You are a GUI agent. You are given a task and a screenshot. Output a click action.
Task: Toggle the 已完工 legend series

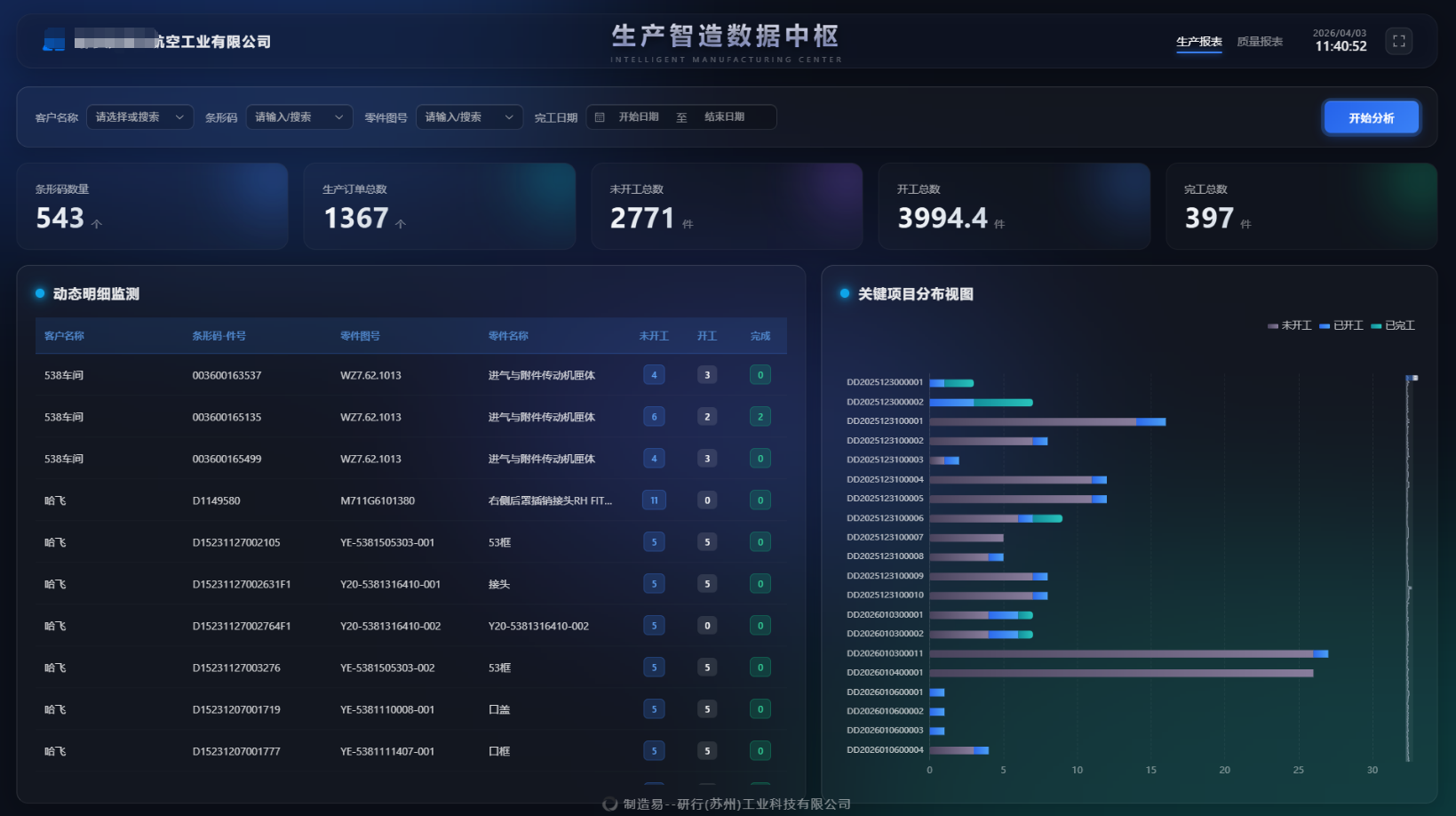[1392, 325]
